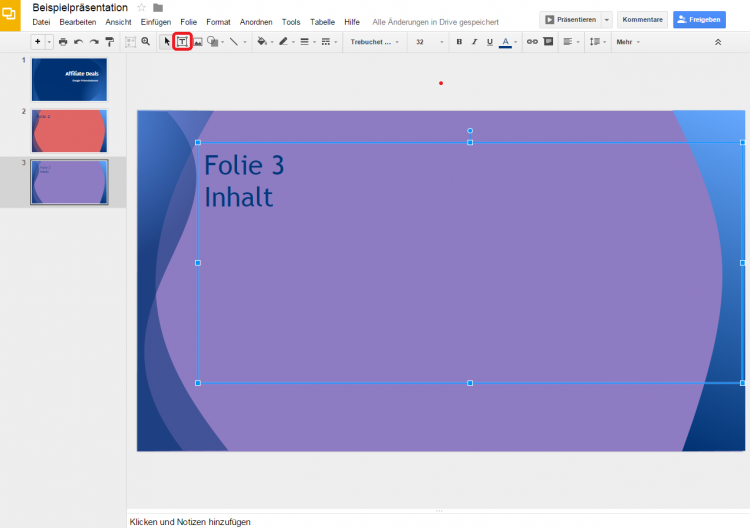
Task: Open the Hilfe menu
Action: [x=352, y=22]
